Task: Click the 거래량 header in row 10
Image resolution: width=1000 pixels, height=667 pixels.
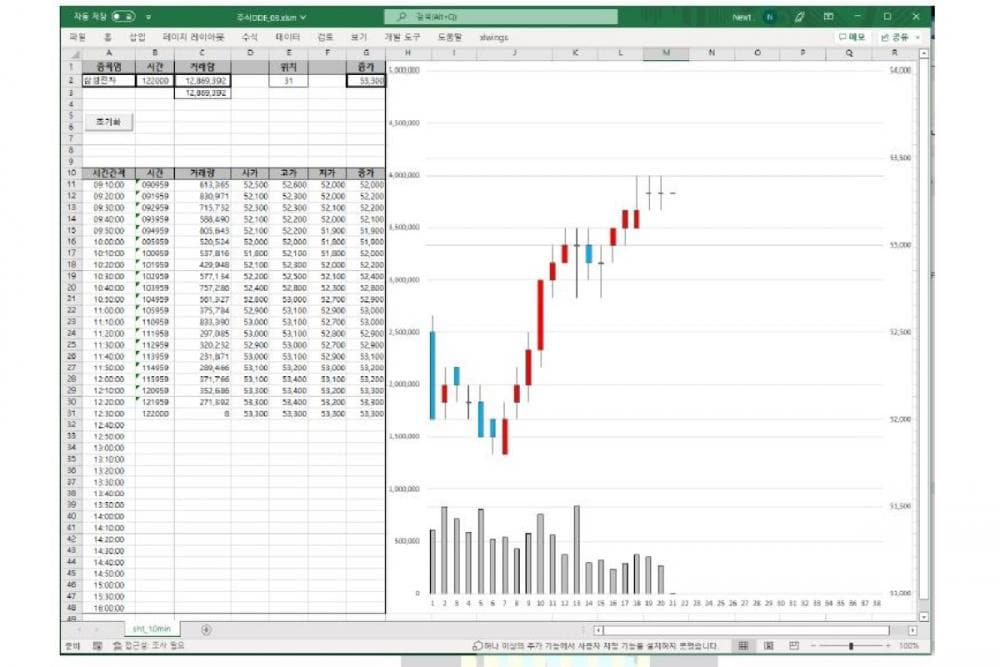Action: pos(203,173)
